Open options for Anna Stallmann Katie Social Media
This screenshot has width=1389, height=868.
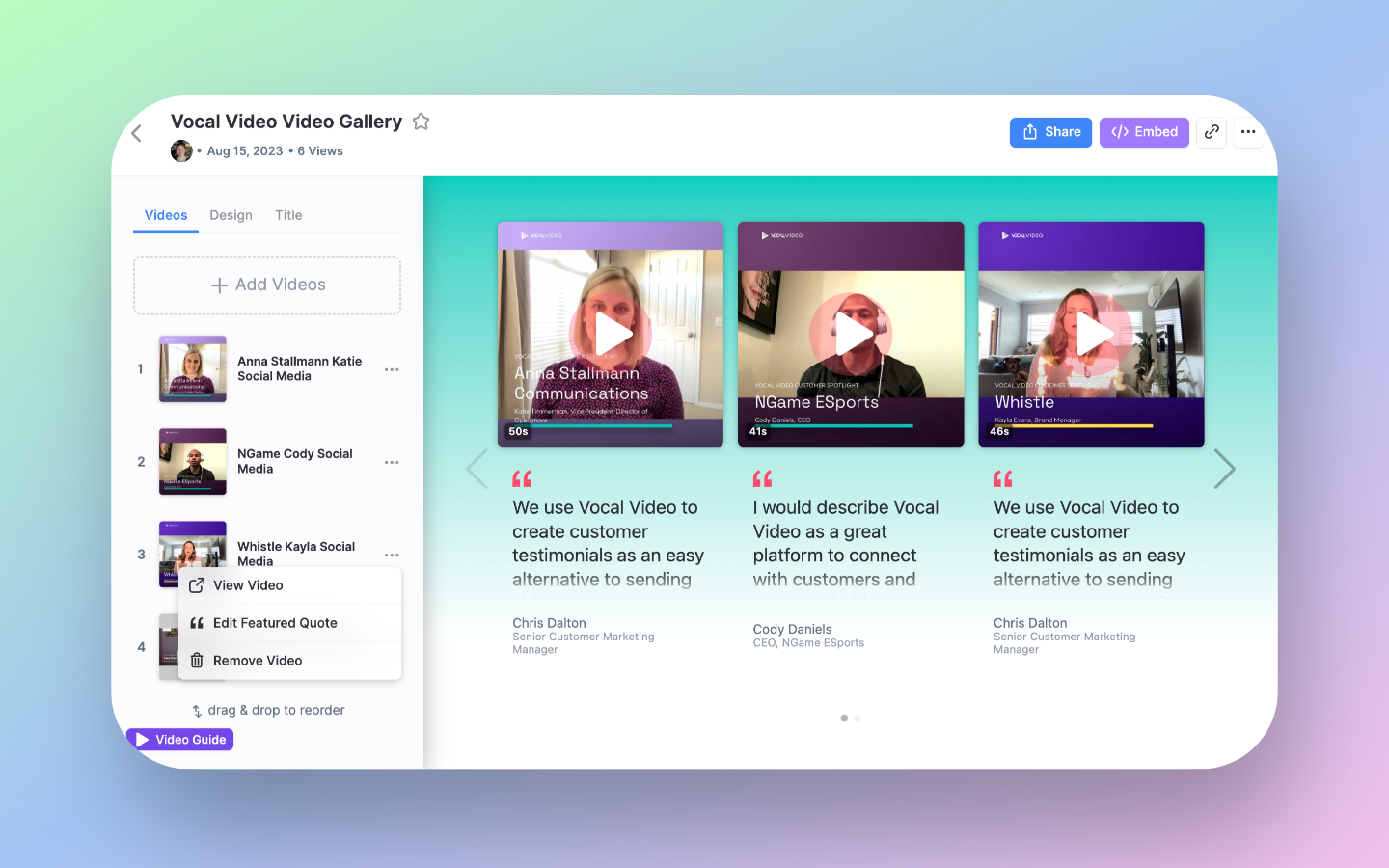[x=392, y=369]
